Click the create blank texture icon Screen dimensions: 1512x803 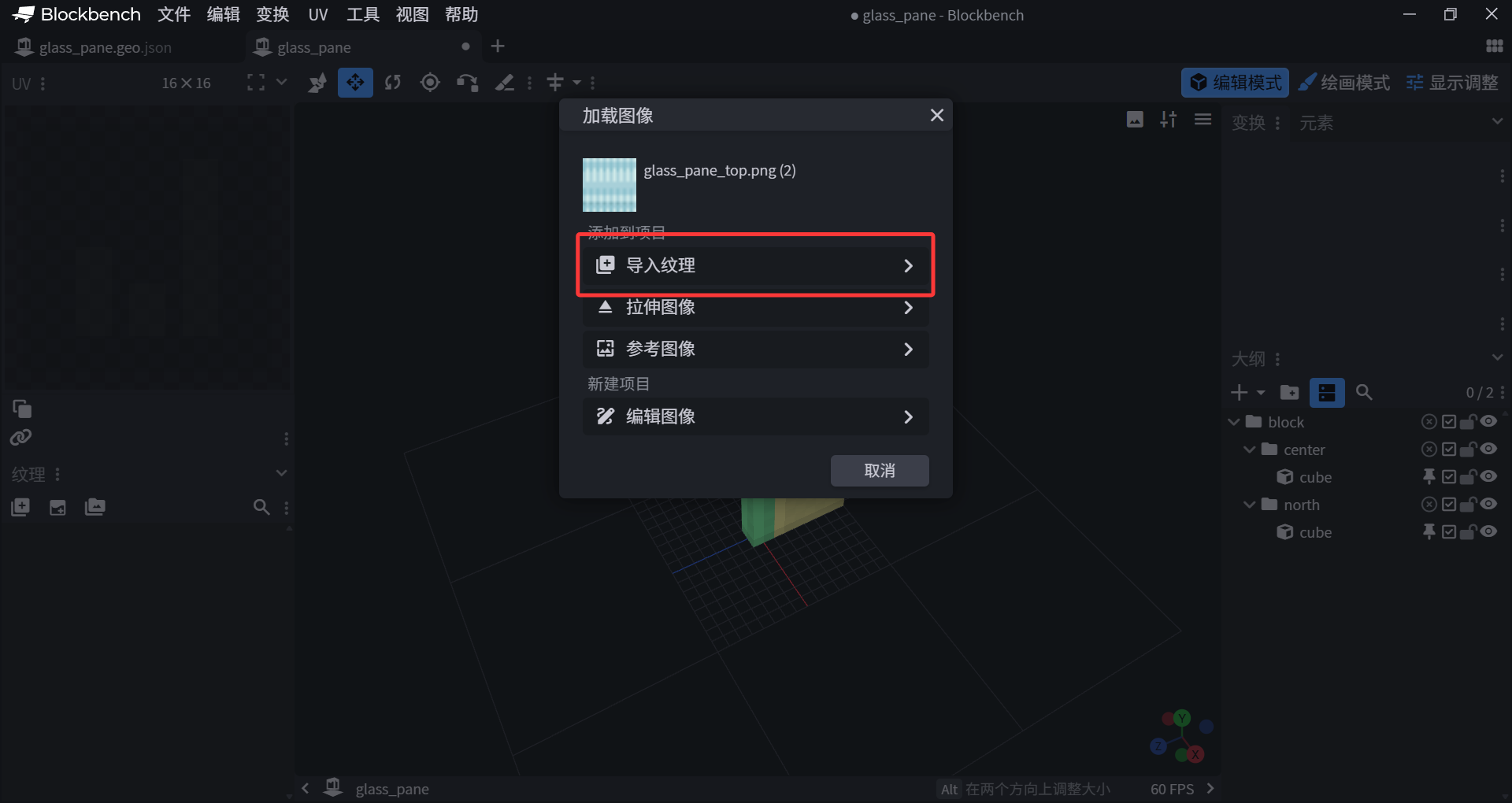pos(57,507)
